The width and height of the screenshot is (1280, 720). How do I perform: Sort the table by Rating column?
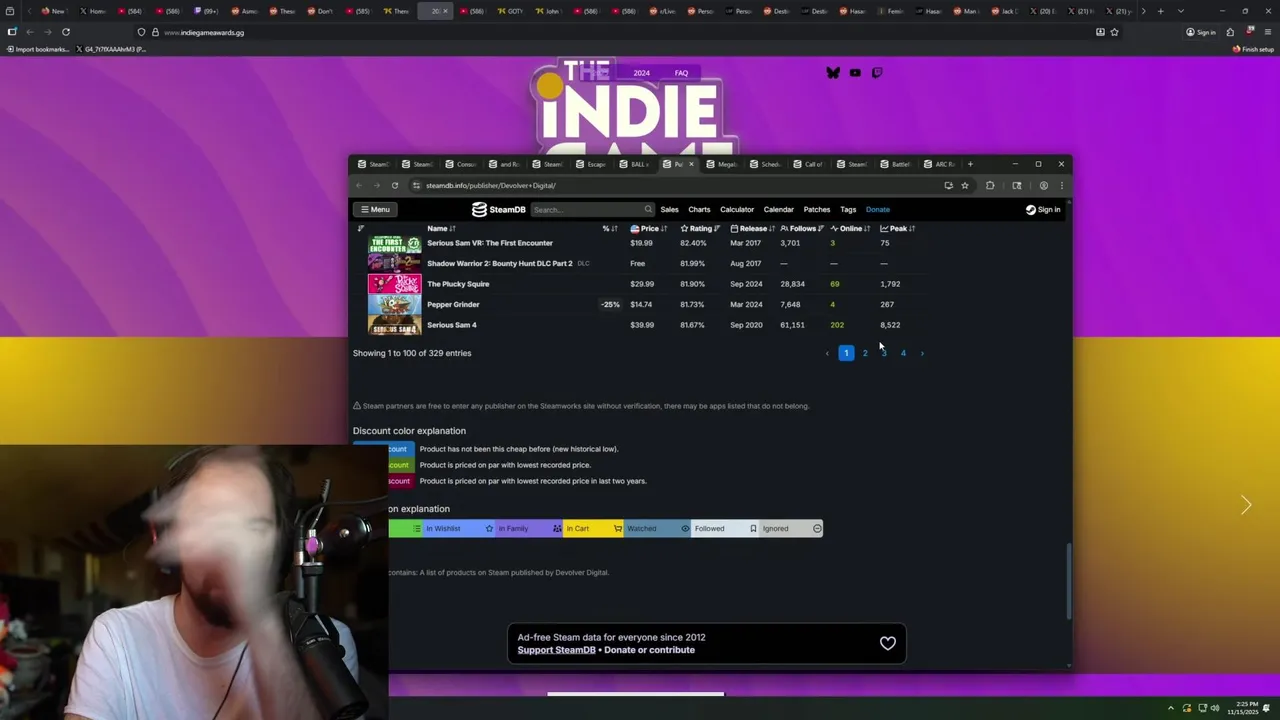pos(700,229)
